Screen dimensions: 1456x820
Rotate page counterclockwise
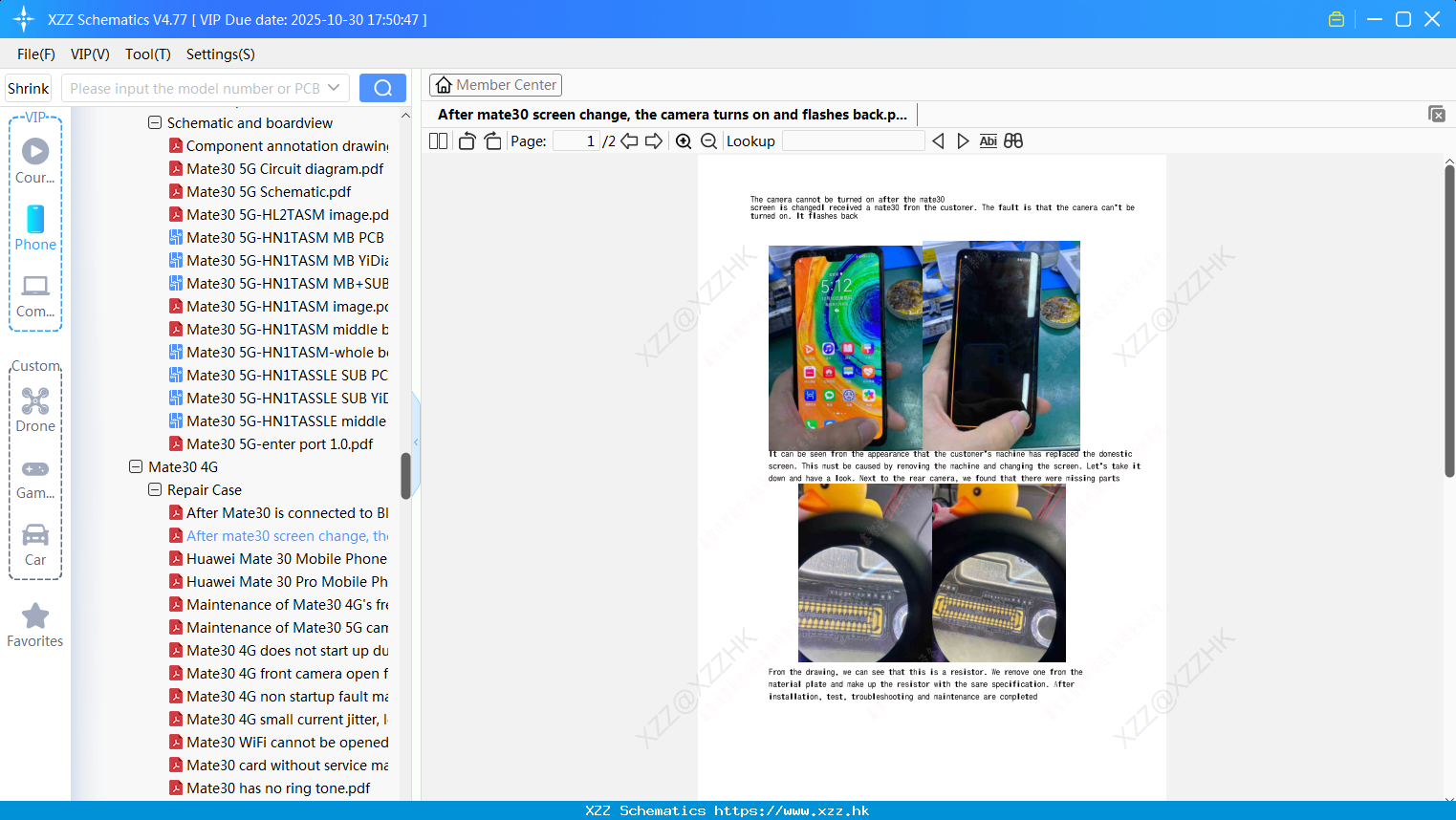pos(467,140)
